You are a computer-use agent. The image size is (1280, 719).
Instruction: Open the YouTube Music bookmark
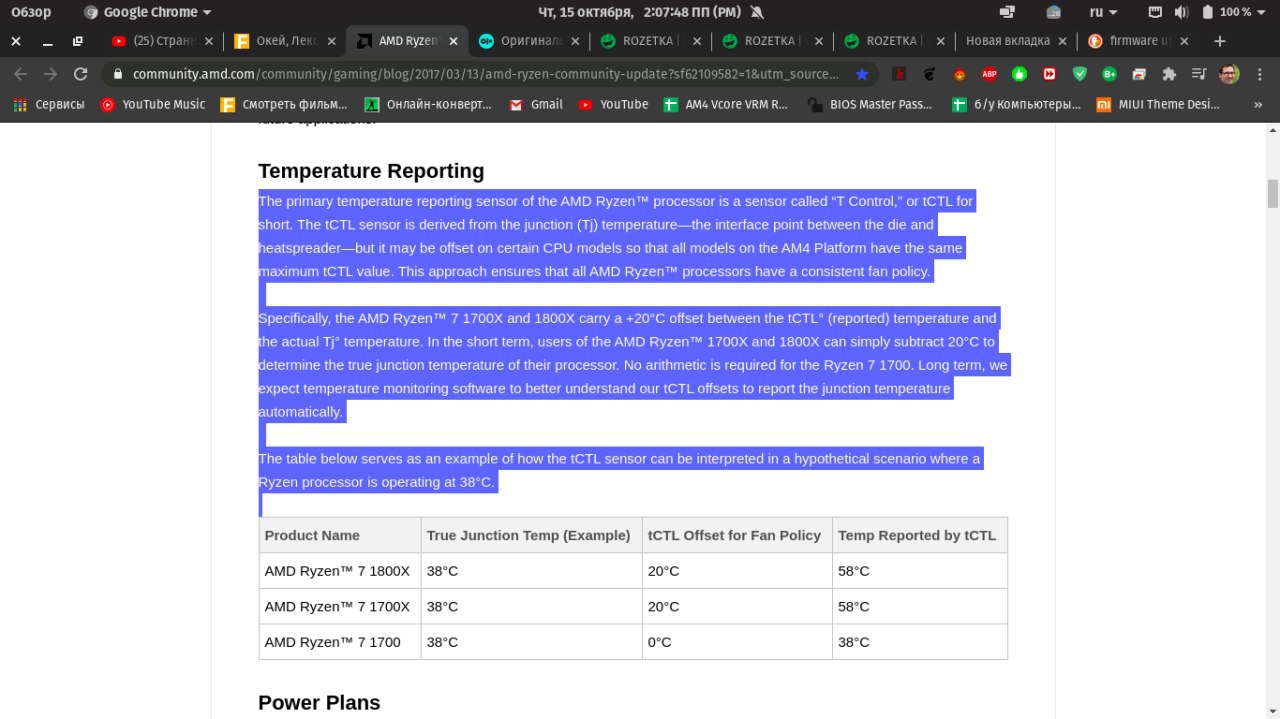(x=153, y=104)
